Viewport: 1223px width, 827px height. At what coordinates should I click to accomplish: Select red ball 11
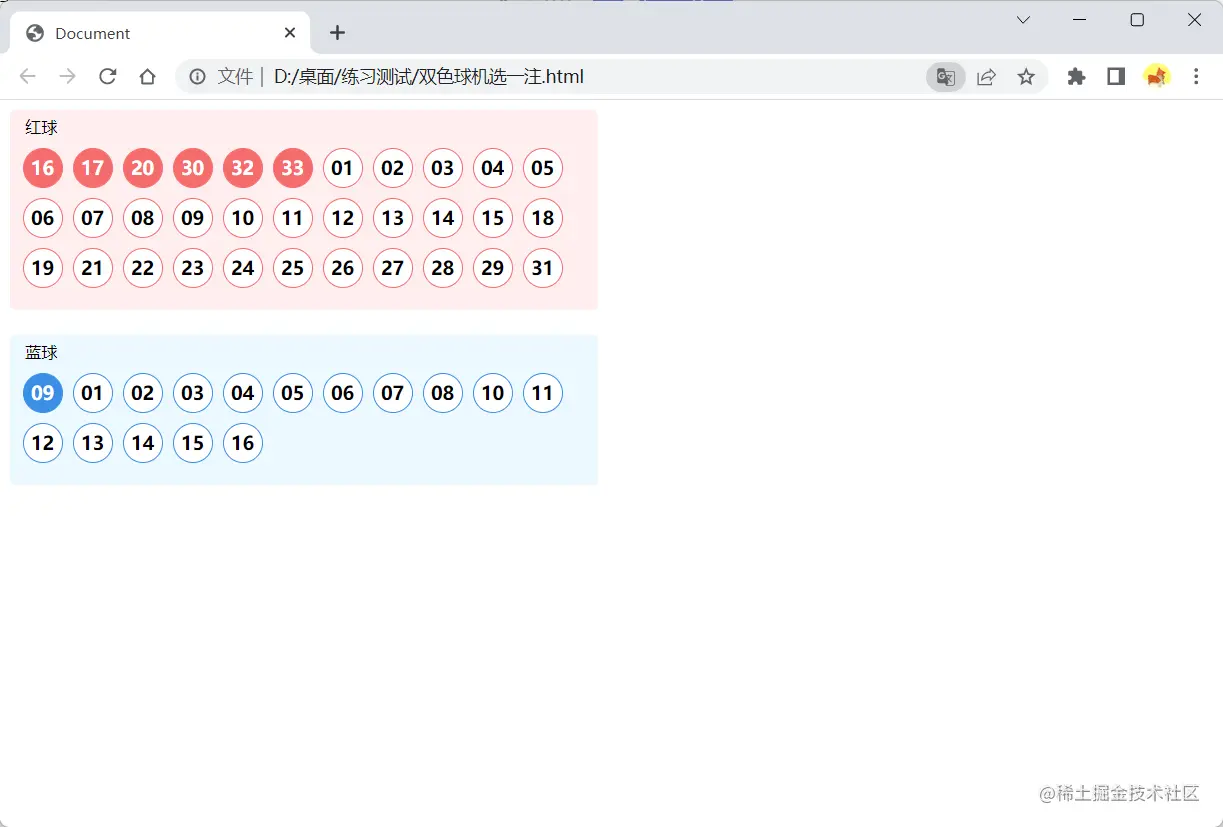[293, 218]
